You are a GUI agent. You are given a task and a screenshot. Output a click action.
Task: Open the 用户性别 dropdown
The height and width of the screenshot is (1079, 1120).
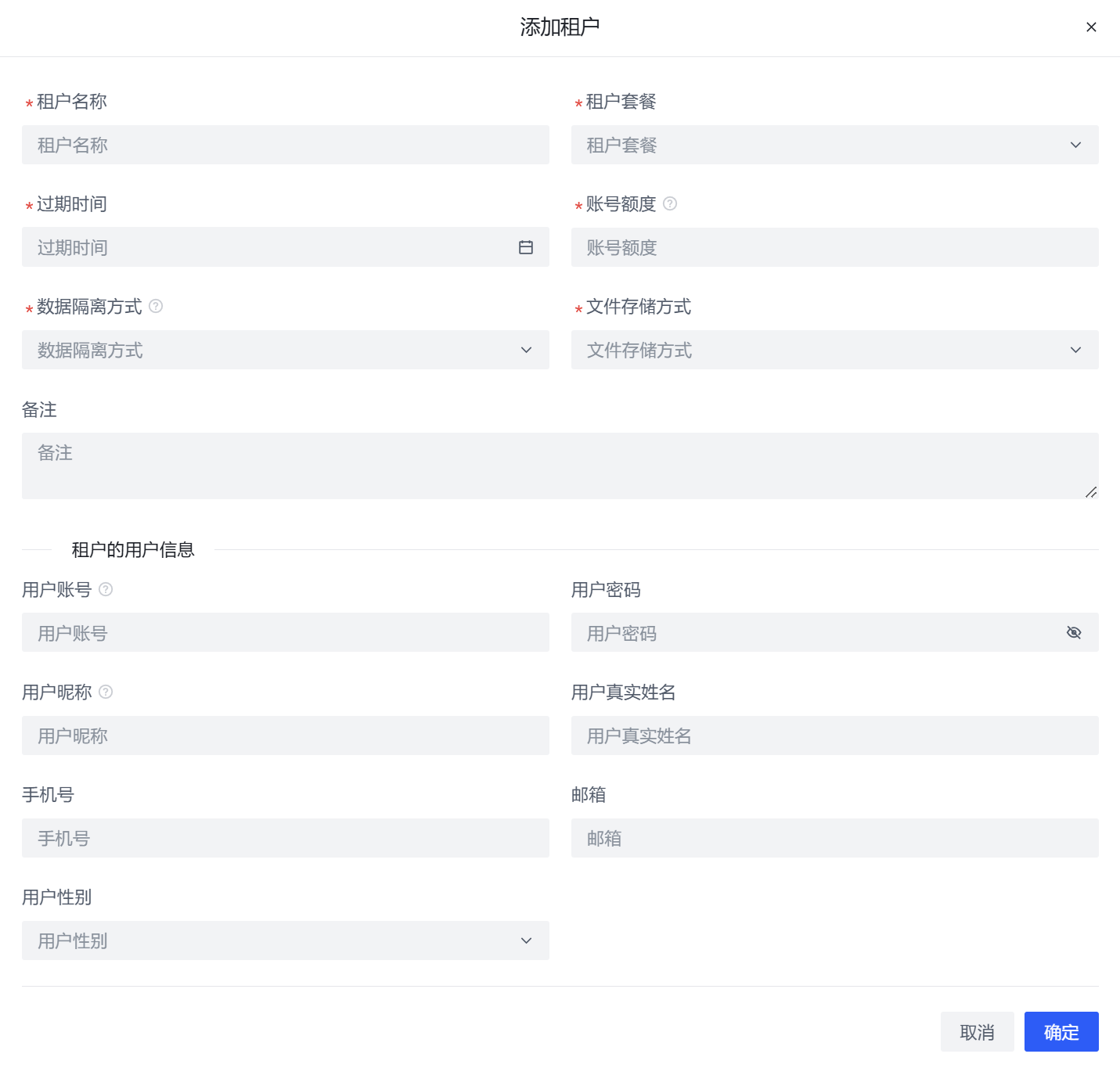click(x=286, y=941)
